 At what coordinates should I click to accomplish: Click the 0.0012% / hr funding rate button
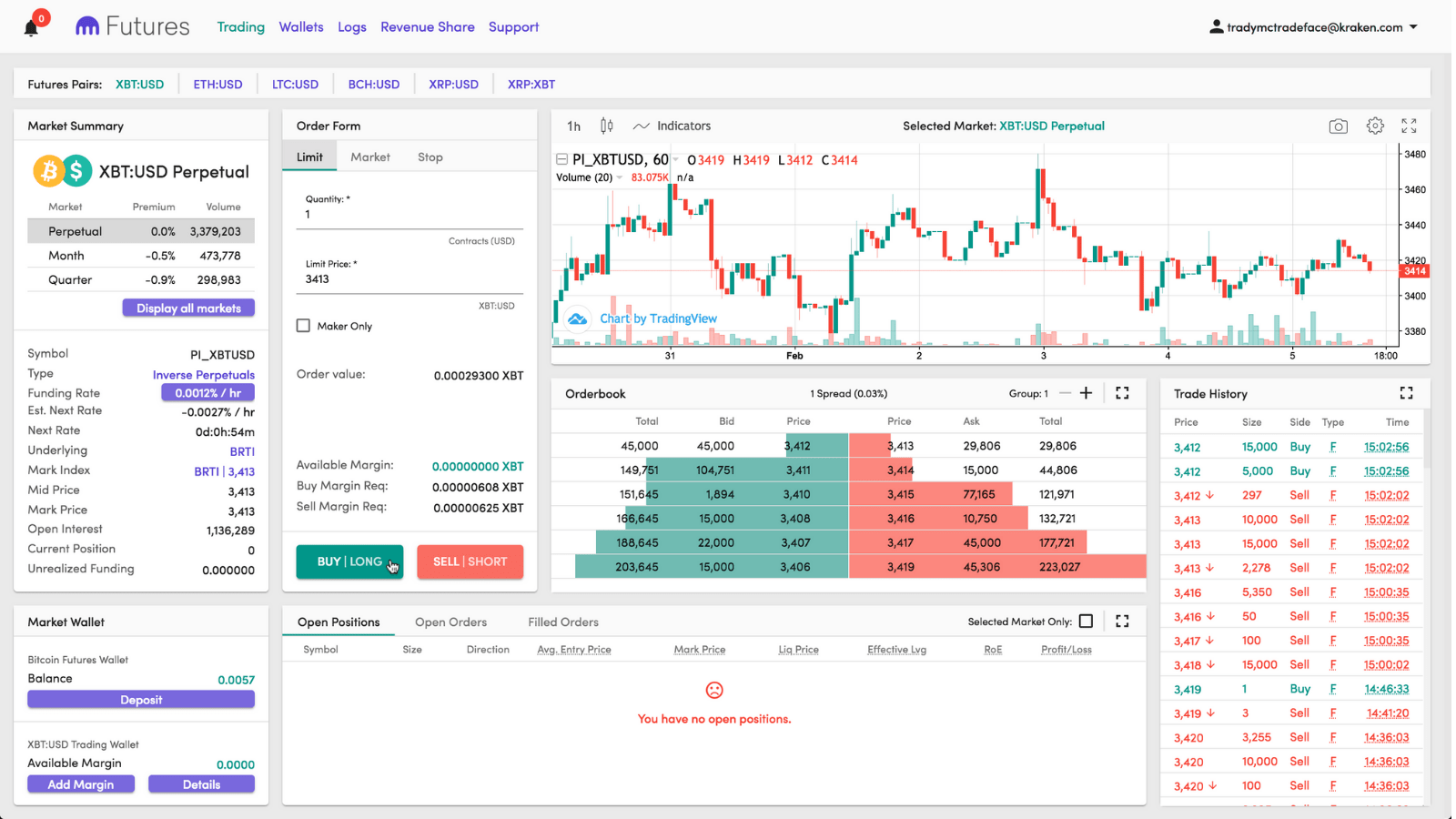tap(208, 393)
